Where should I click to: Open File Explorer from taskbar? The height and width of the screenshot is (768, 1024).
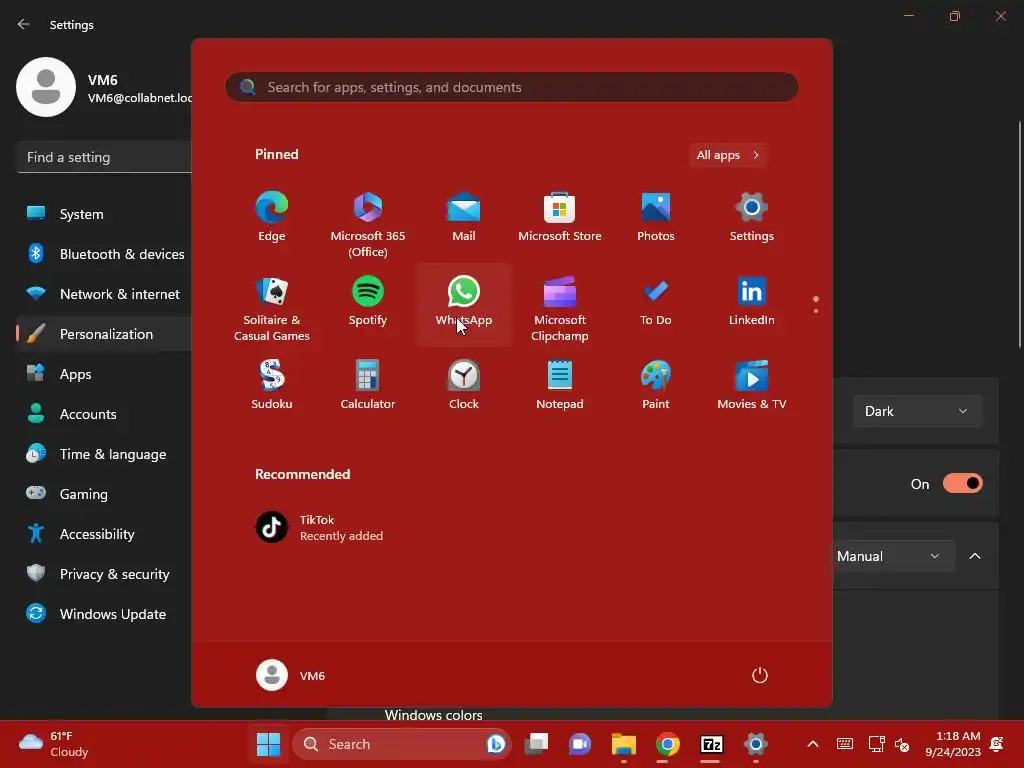[624, 744]
